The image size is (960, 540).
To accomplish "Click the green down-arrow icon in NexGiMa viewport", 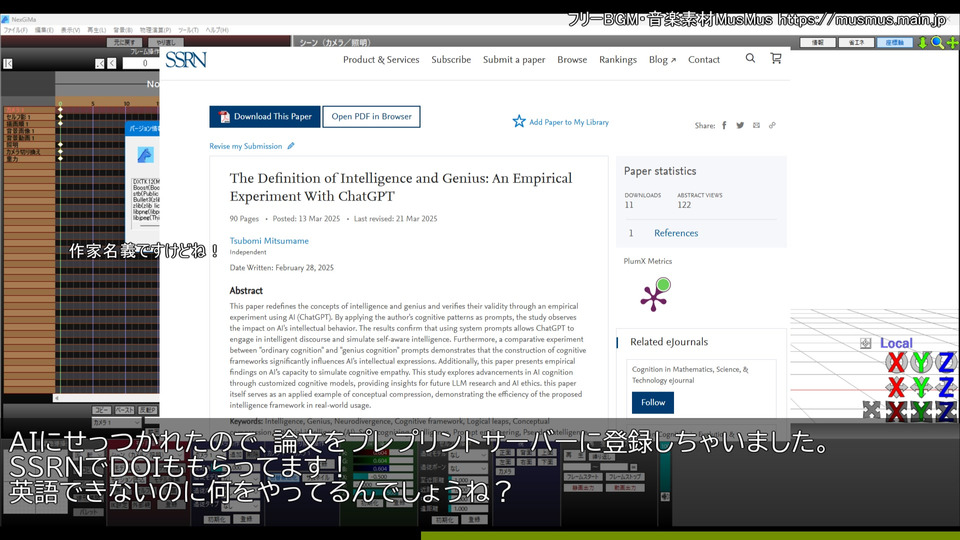I will [923, 42].
